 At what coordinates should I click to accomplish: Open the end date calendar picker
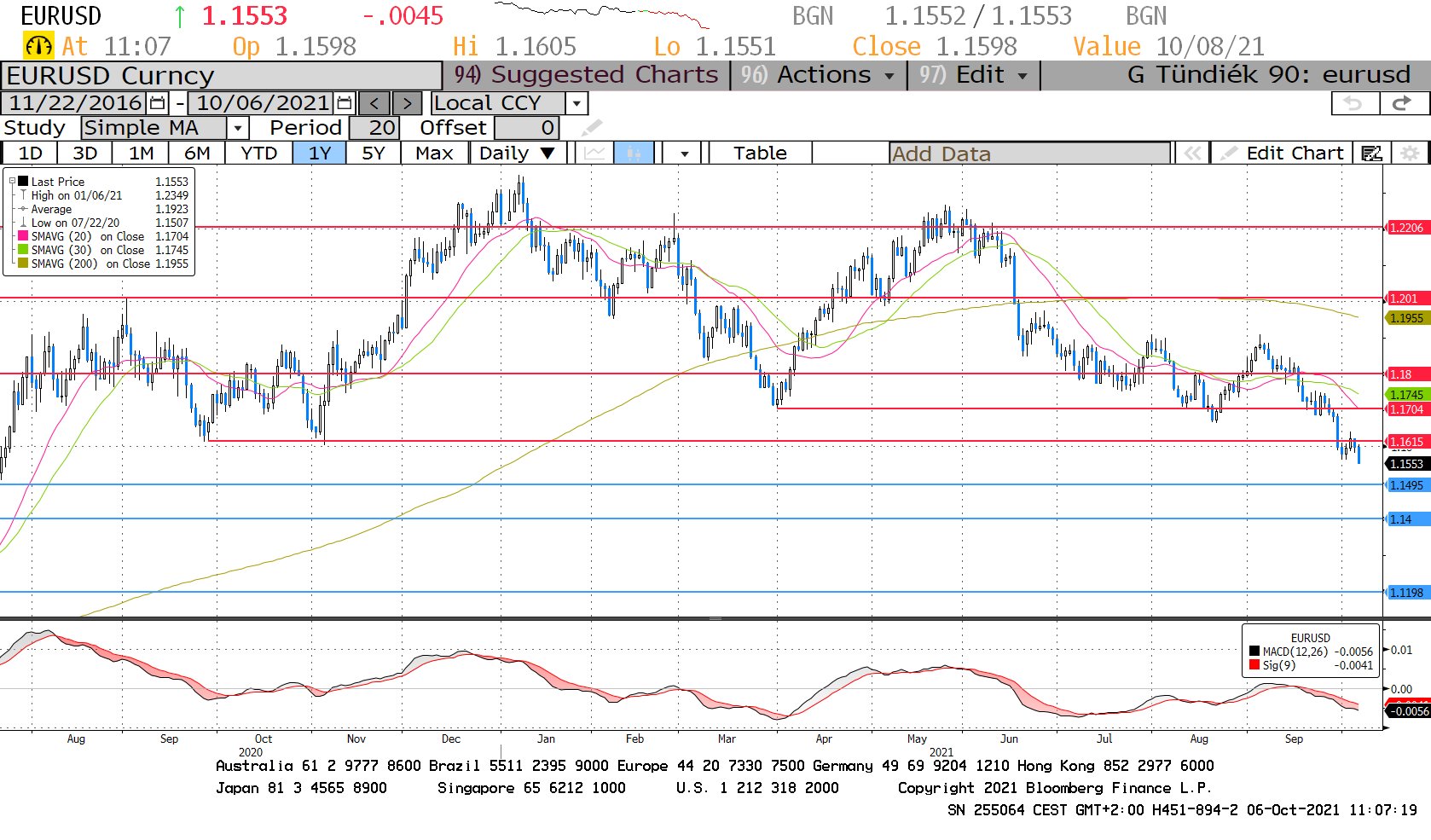pyautogui.click(x=344, y=103)
